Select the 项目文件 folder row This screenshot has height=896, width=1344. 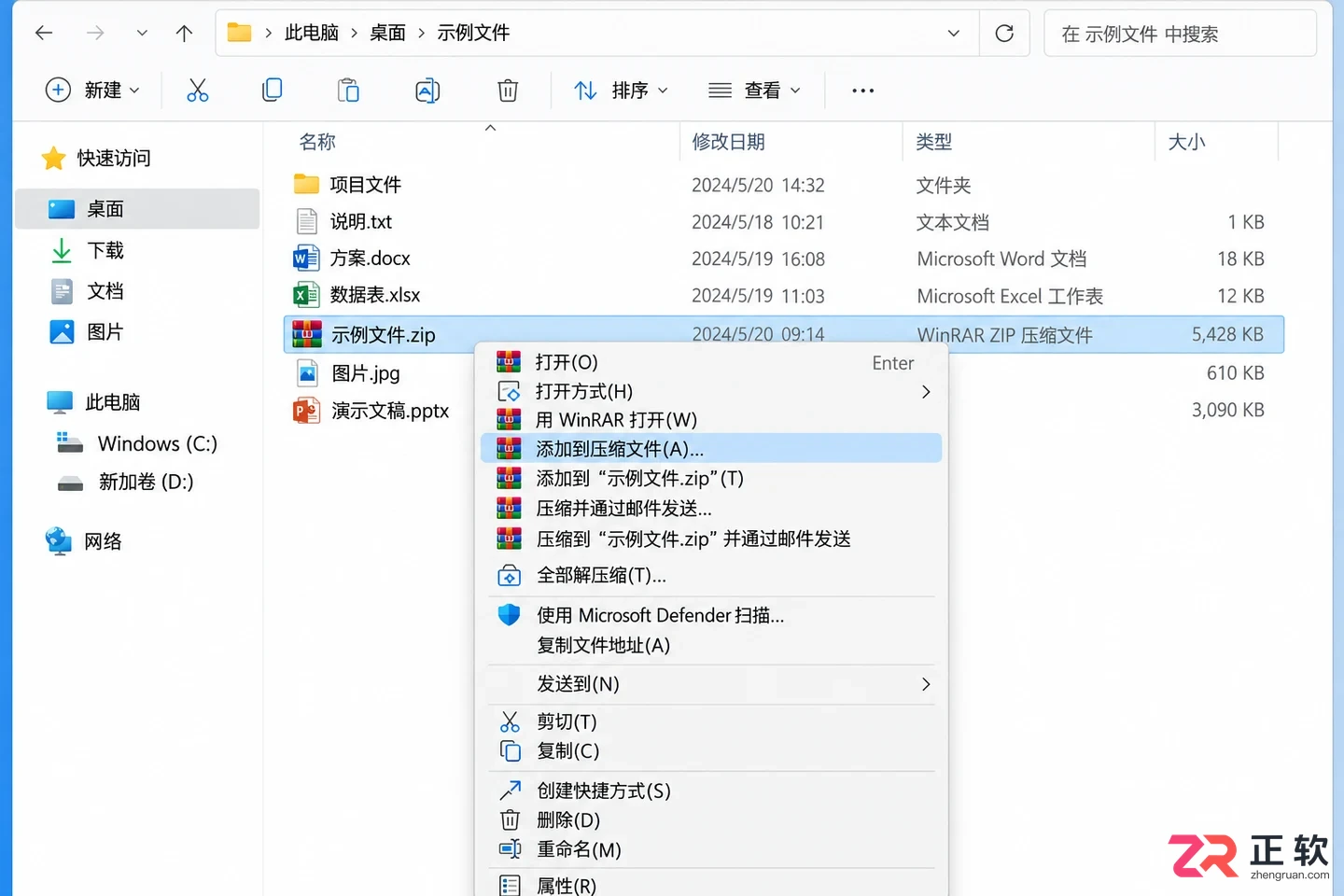click(782, 185)
